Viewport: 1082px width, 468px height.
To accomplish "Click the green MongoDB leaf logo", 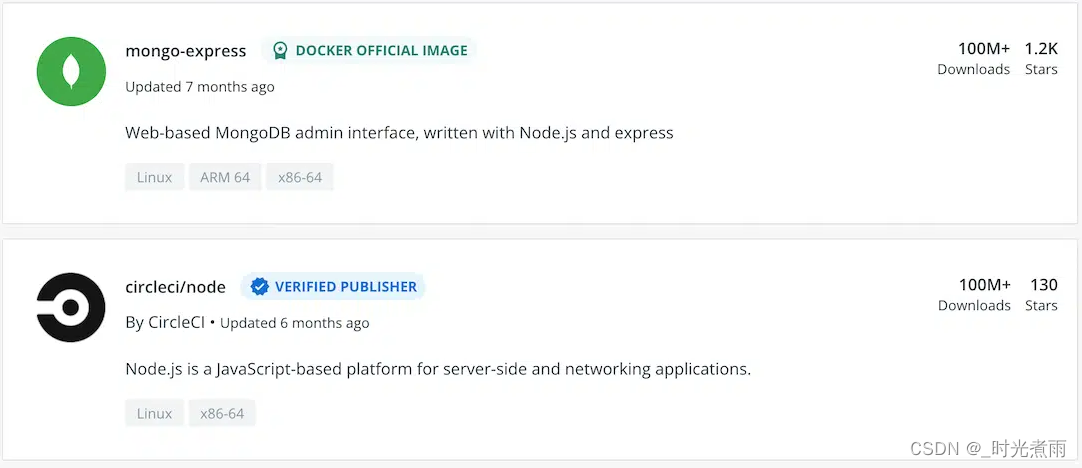I will 71,71.
